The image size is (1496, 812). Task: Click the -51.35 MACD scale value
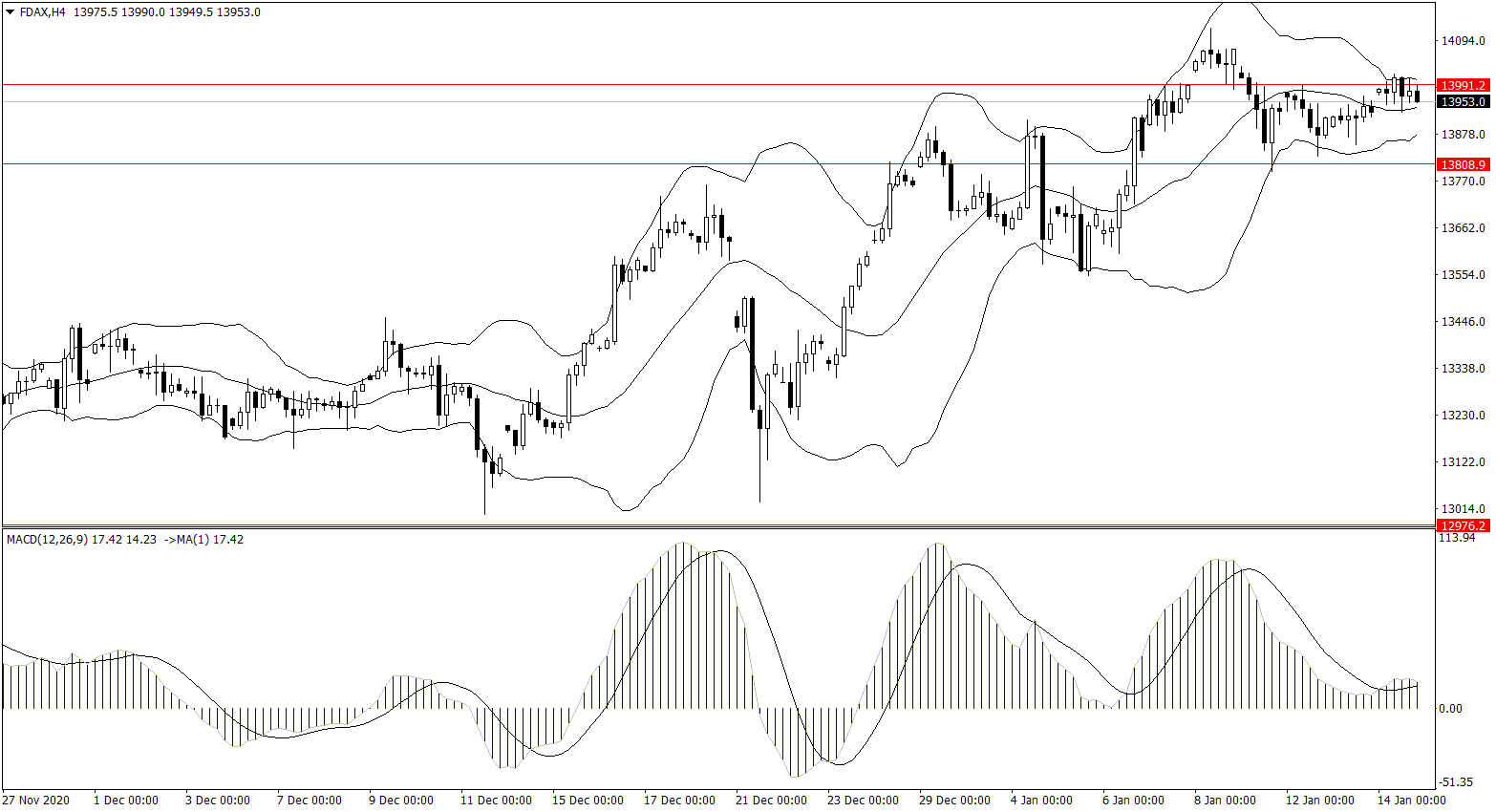coord(1457,780)
